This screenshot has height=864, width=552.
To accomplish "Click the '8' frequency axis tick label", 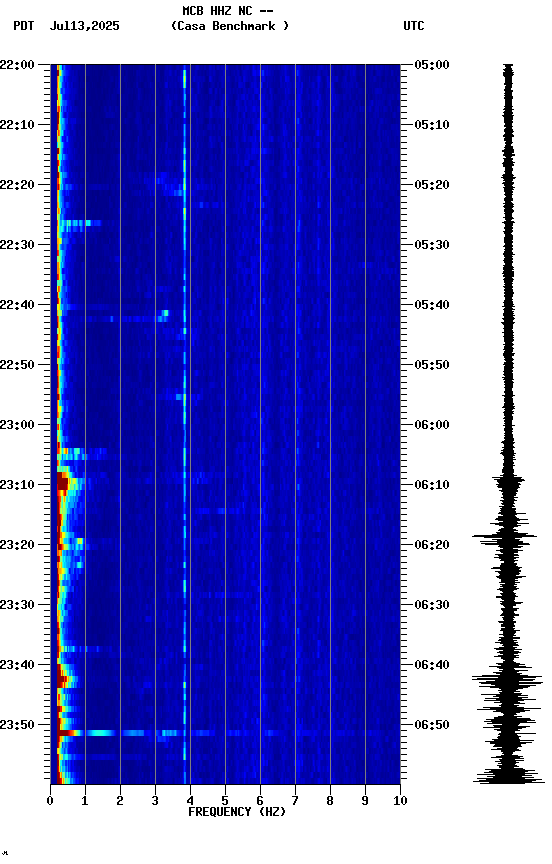I will tap(330, 801).
